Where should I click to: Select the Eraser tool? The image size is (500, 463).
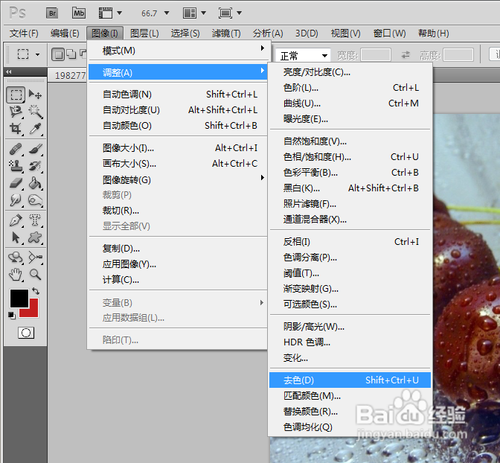pos(15,183)
